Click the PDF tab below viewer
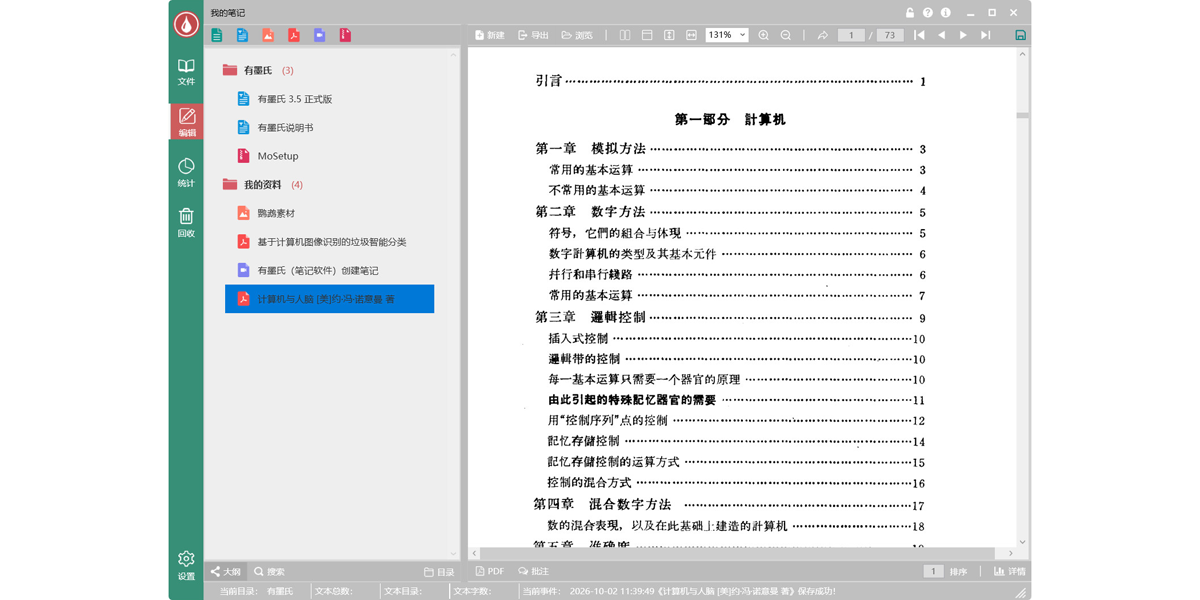Image resolution: width=1200 pixels, height=600 pixels. click(x=490, y=572)
